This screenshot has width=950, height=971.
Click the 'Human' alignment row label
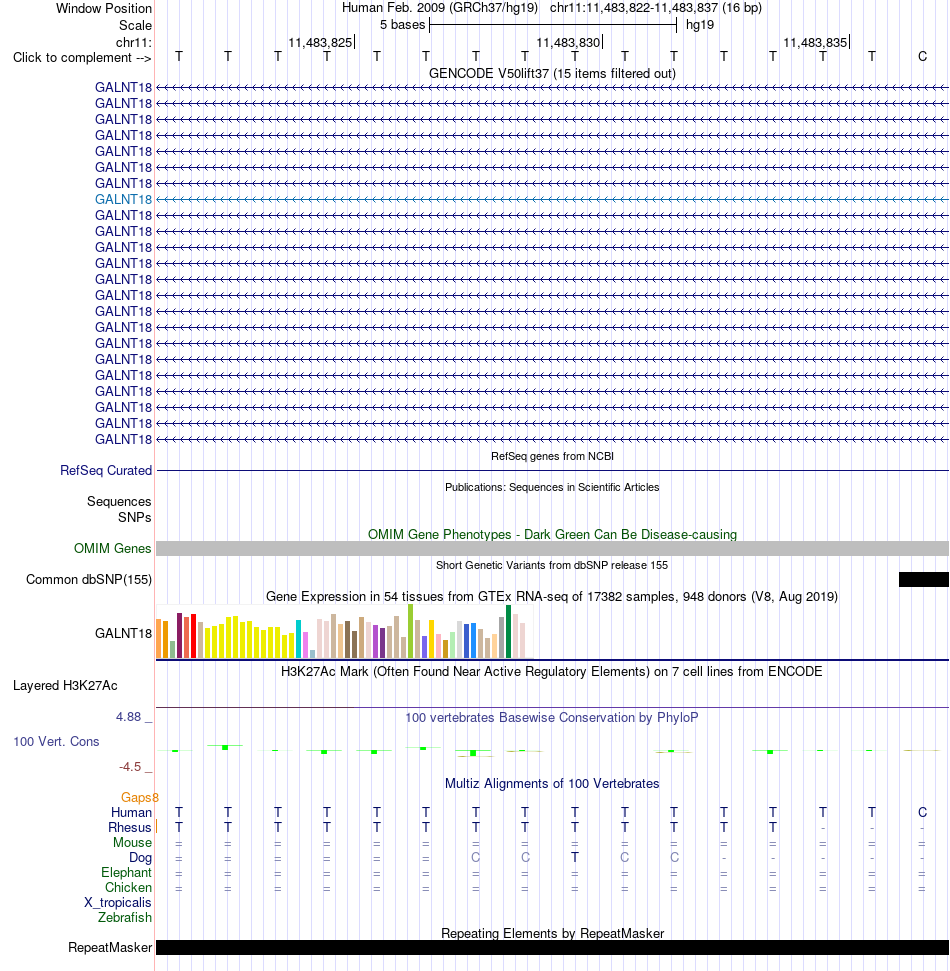point(131,812)
